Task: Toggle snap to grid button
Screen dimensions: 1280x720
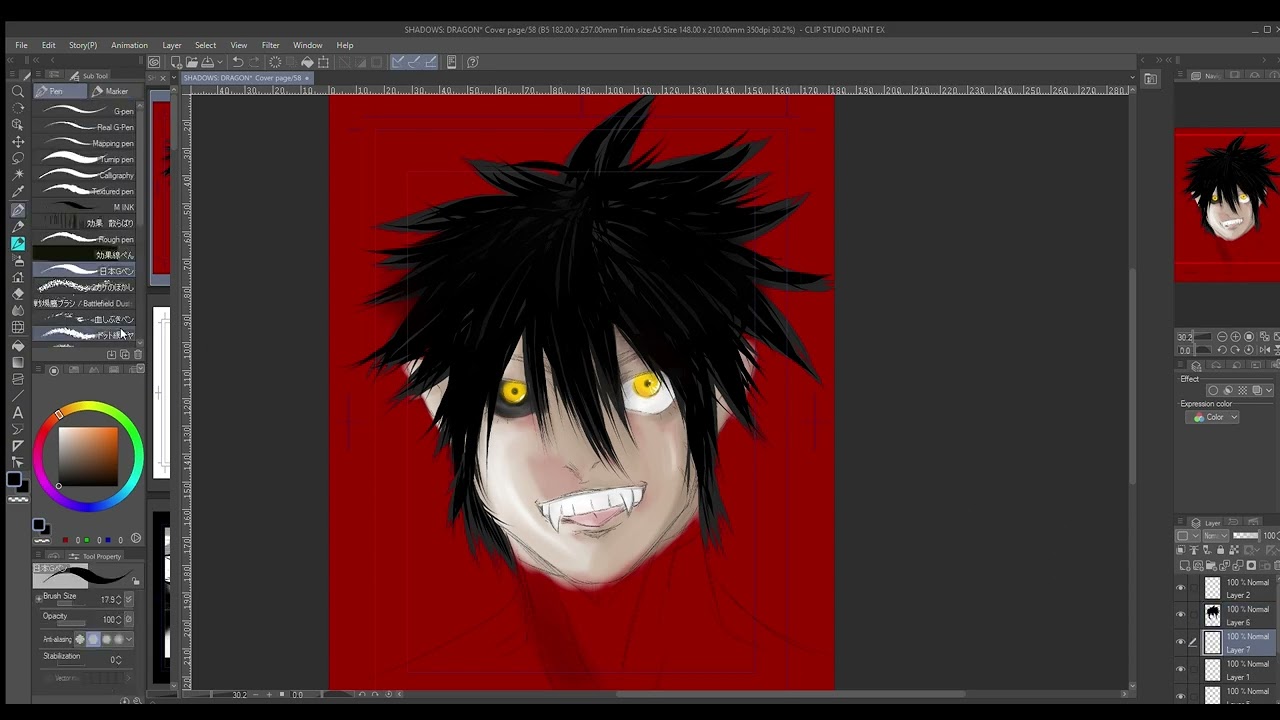Action: 431,62
